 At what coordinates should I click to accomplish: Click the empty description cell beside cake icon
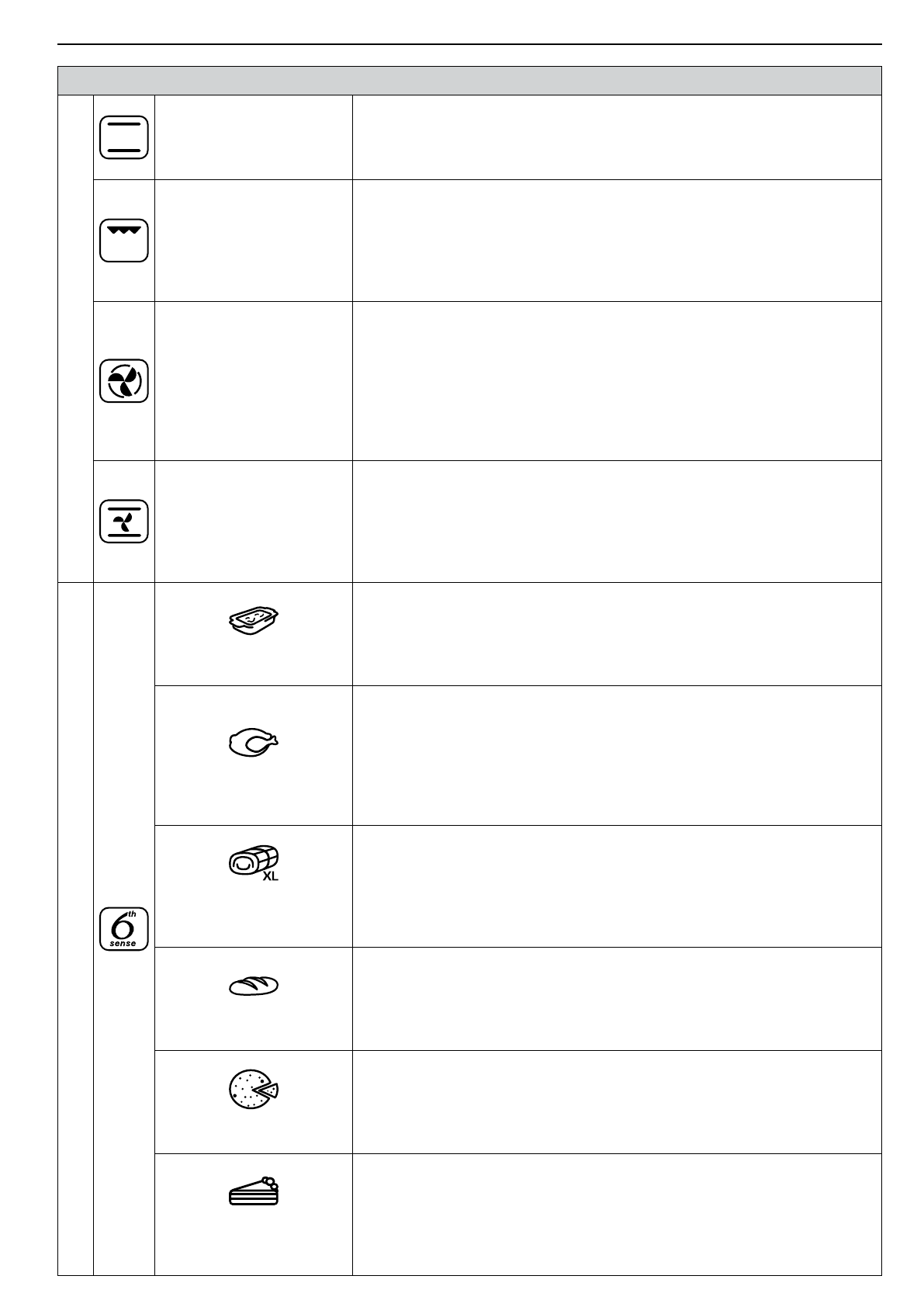617,1215
